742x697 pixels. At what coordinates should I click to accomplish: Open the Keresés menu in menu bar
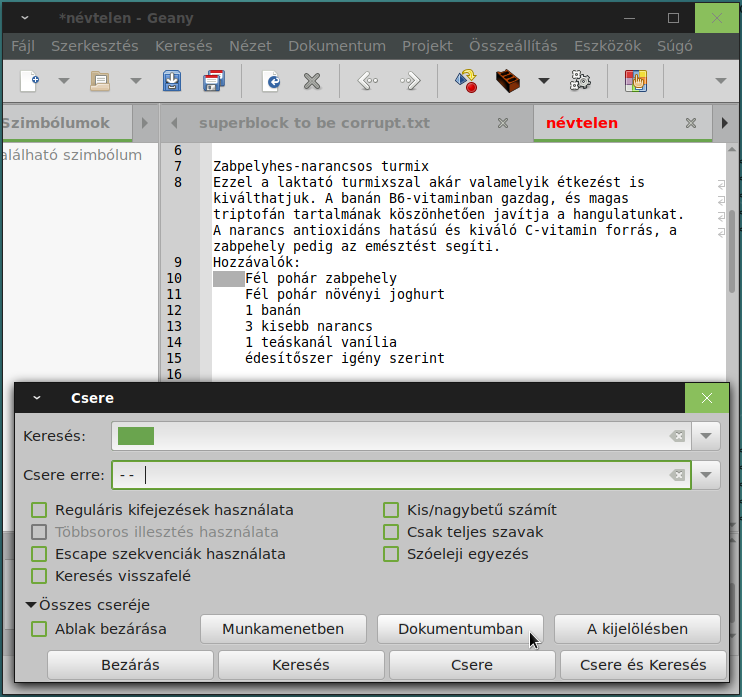[184, 46]
